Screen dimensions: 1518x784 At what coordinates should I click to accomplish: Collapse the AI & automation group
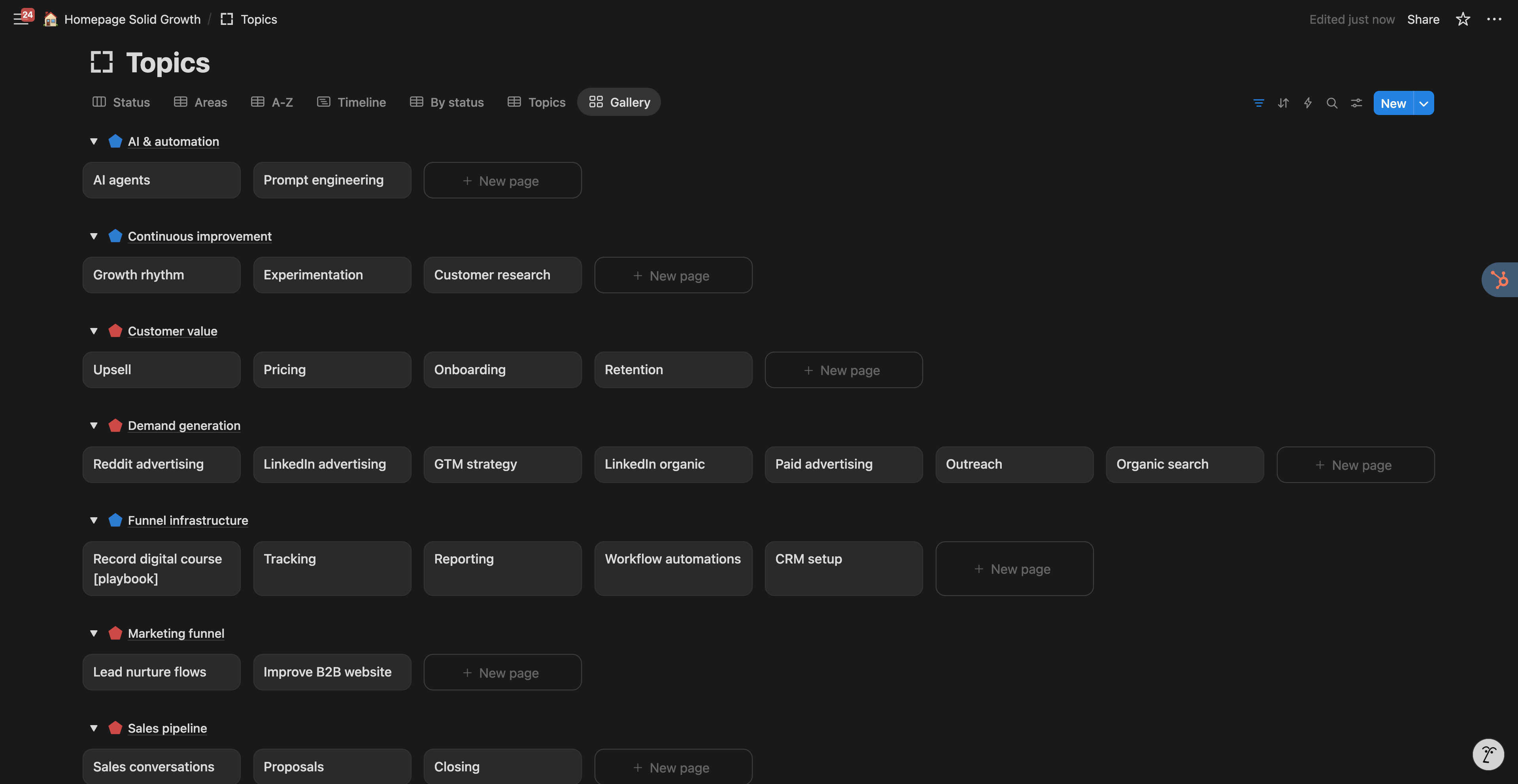[x=94, y=141]
